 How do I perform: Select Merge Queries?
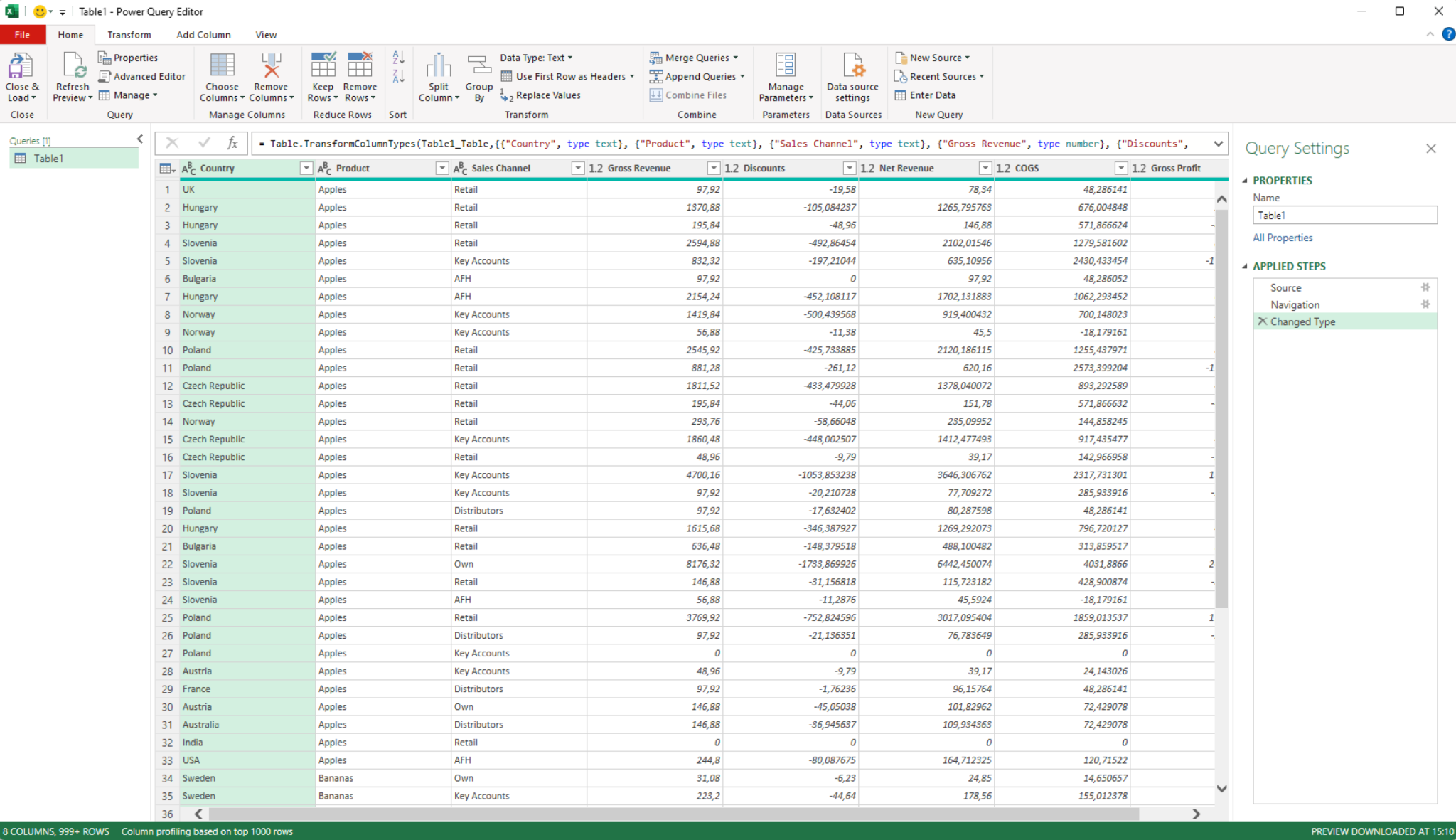point(694,58)
